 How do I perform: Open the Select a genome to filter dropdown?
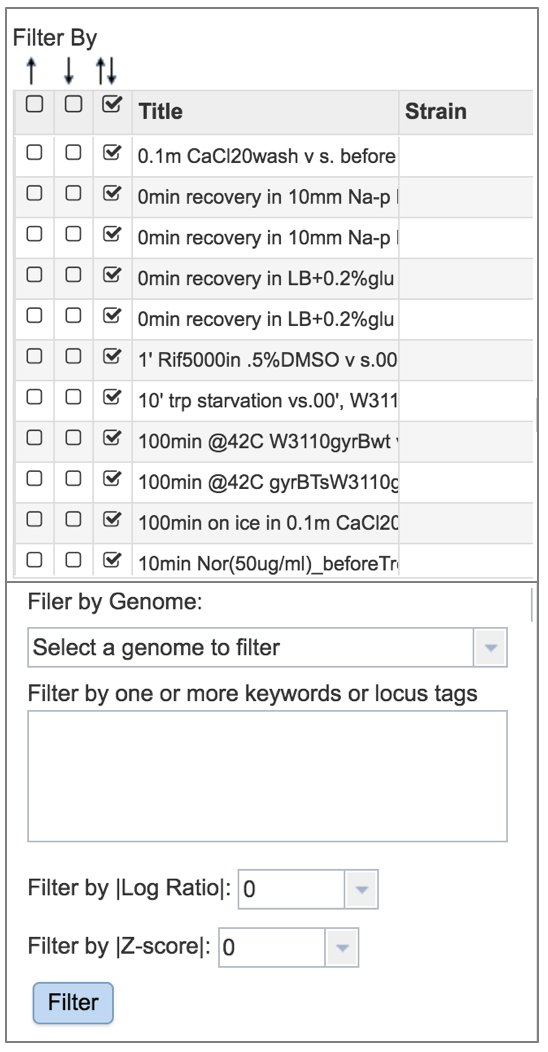click(267, 647)
